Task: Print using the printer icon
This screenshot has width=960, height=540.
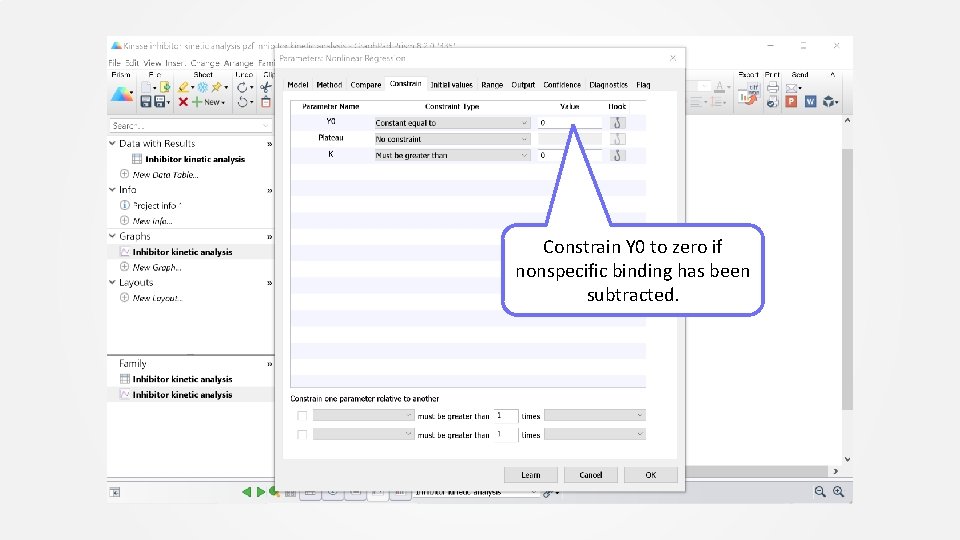Action: click(x=773, y=88)
